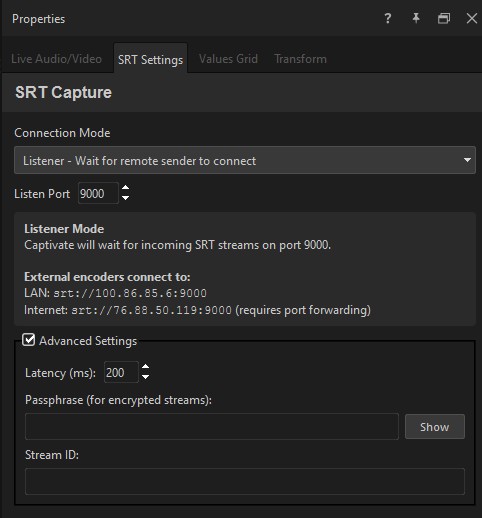Increase Latency with the up arrow
The height and width of the screenshot is (518, 482).
(x=145, y=367)
